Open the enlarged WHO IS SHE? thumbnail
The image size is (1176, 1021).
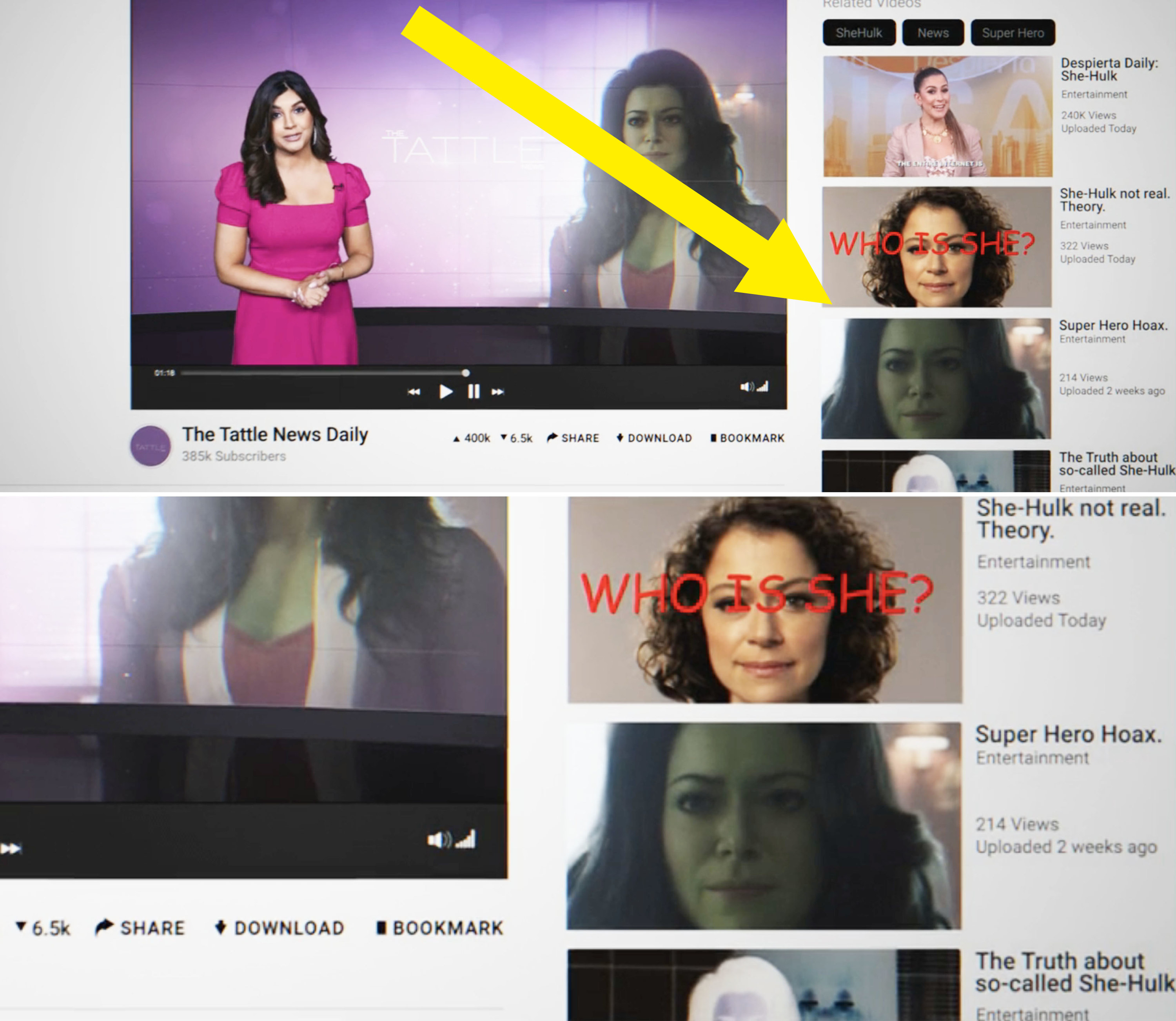(765, 600)
